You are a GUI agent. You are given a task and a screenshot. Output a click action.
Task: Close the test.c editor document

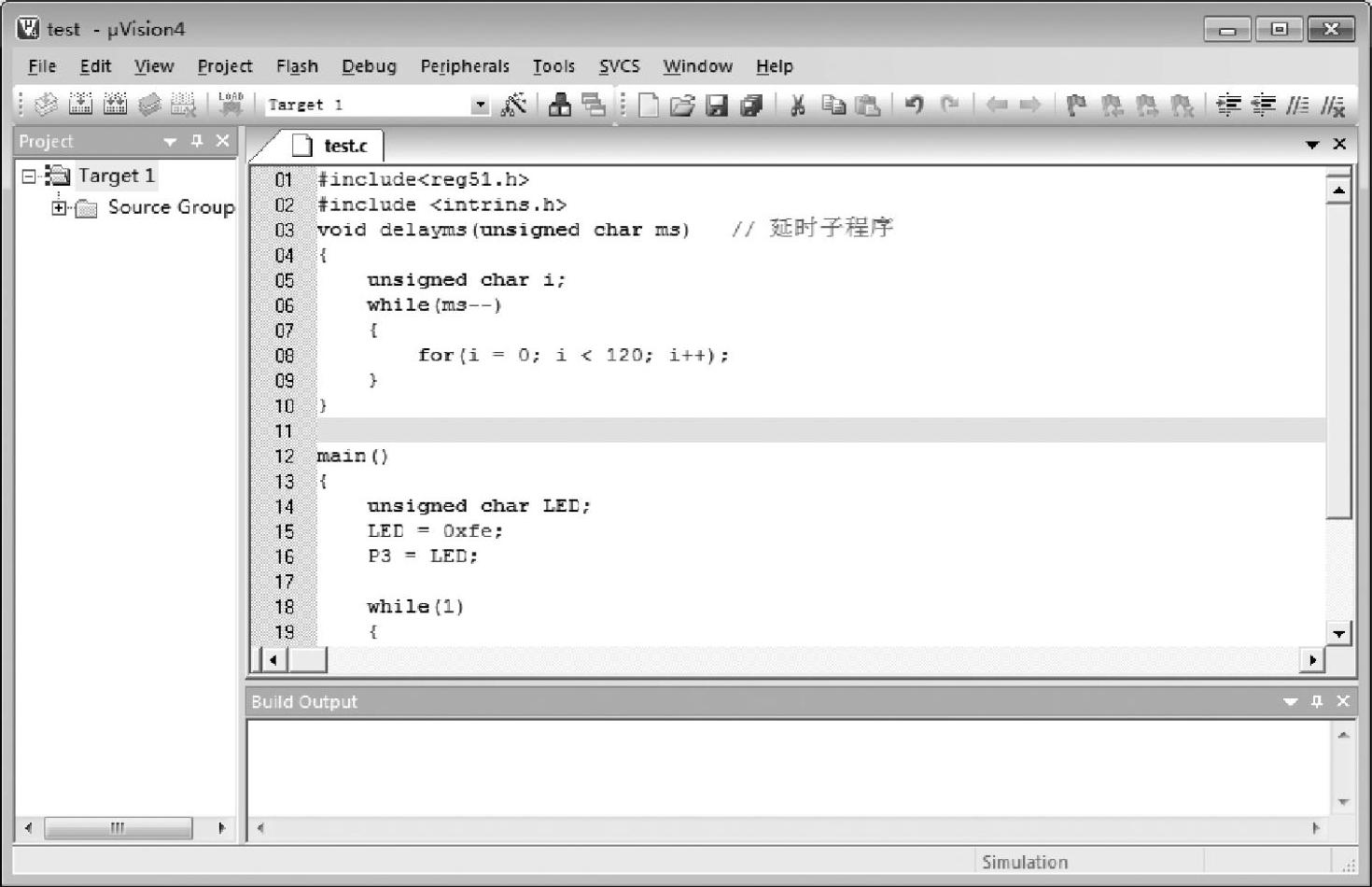tap(1339, 144)
